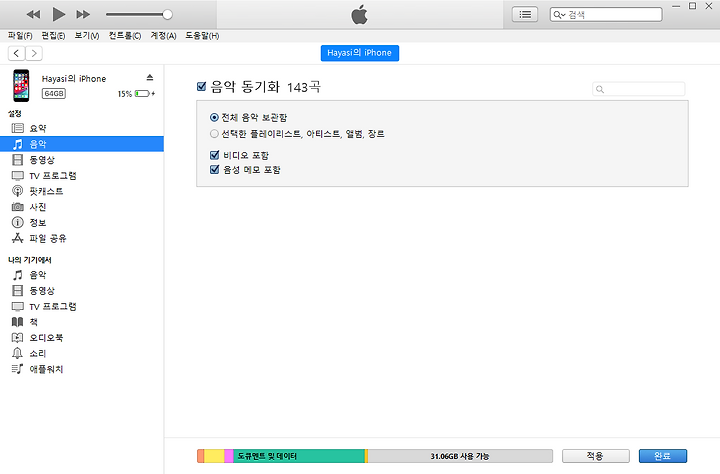Open the 컨트롤(C) menu
This screenshot has width=720, height=474.
click(125, 36)
